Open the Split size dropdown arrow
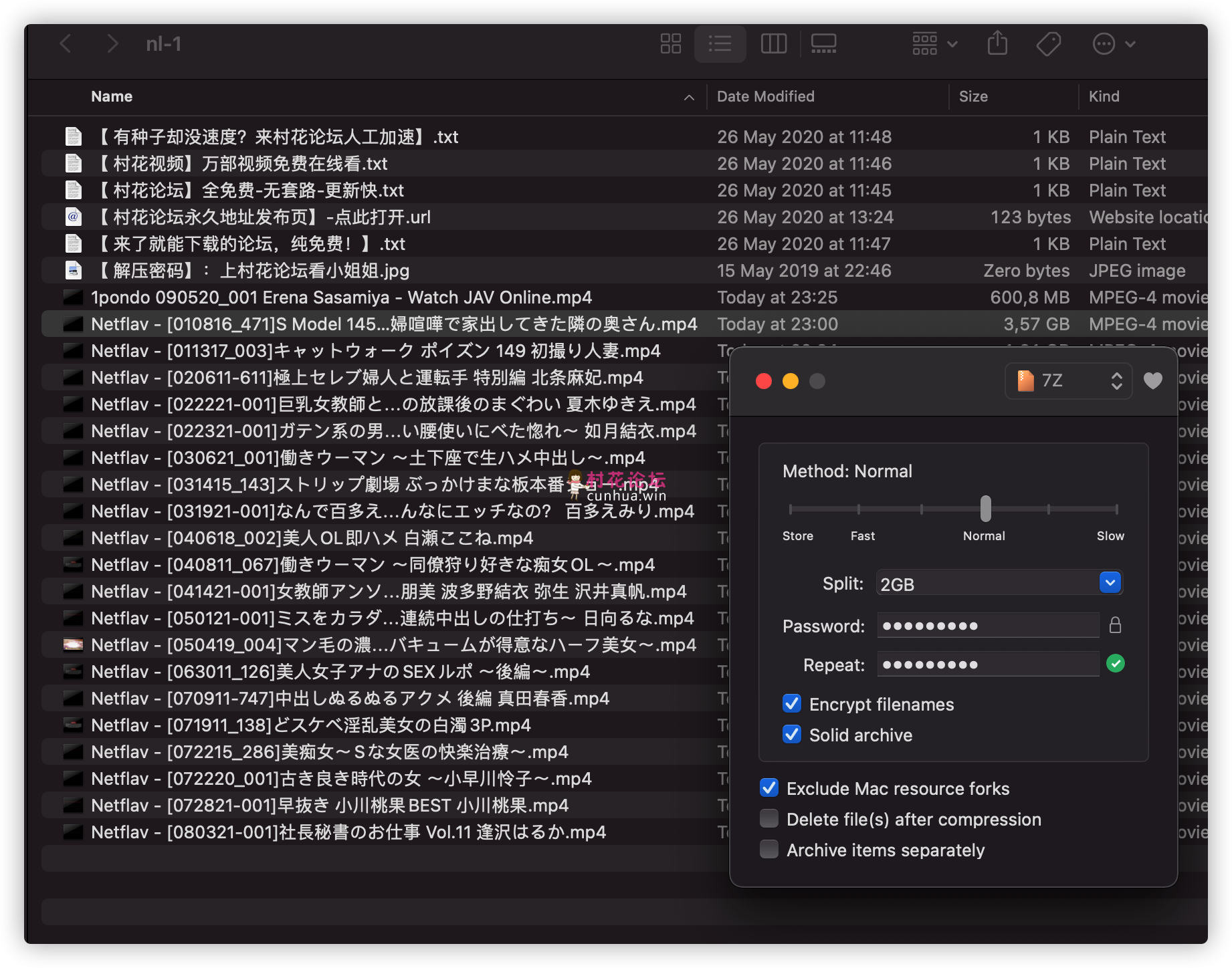Image resolution: width=1232 pixels, height=968 pixels. 1110,583
